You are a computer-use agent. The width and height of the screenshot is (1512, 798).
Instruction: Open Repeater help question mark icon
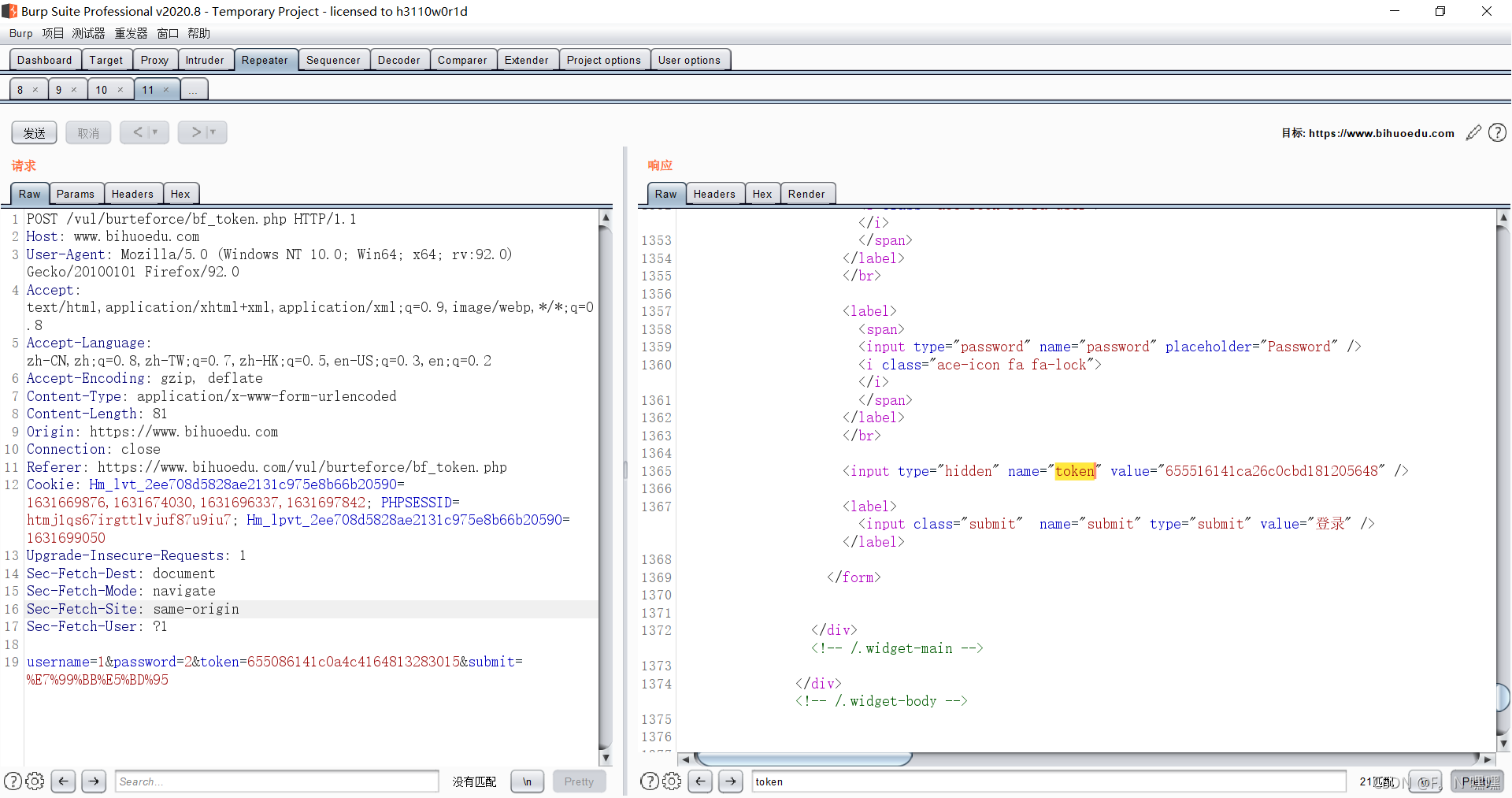(1497, 133)
